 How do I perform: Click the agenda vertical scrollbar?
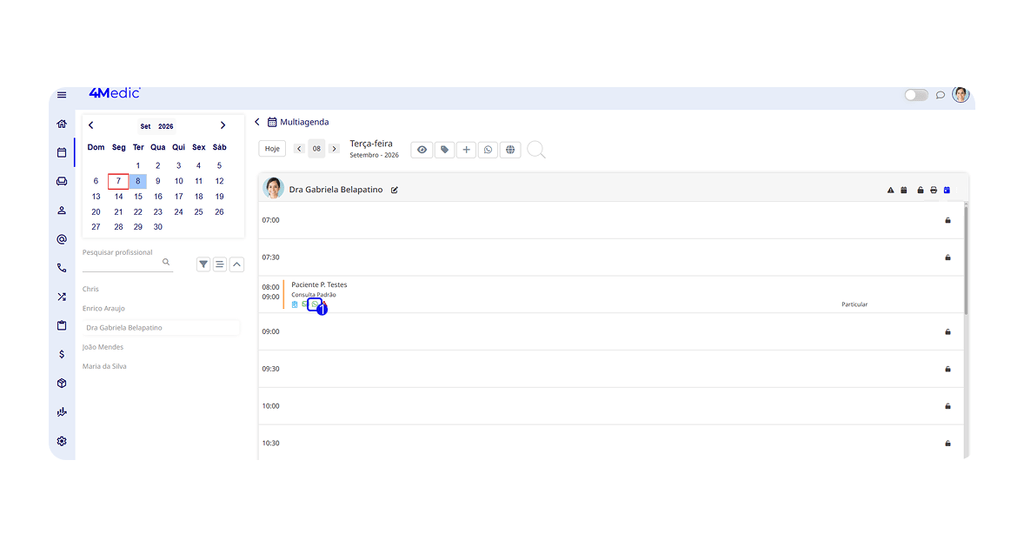(966, 259)
